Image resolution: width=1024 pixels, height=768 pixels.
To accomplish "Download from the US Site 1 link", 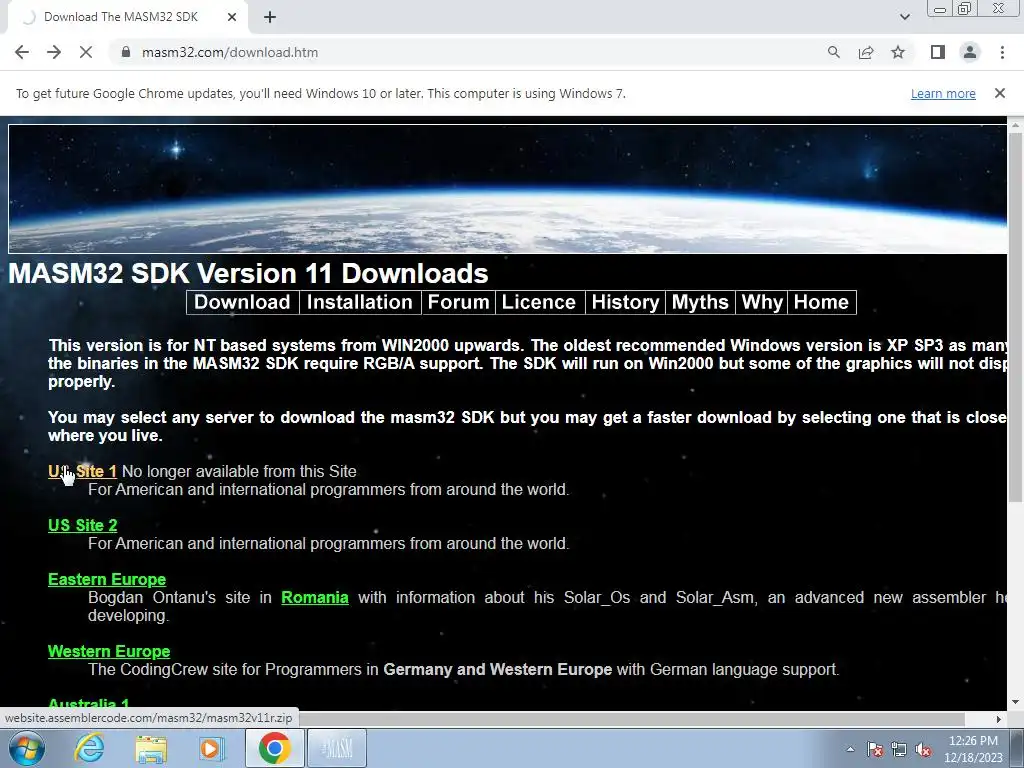I will pyautogui.click(x=82, y=472).
